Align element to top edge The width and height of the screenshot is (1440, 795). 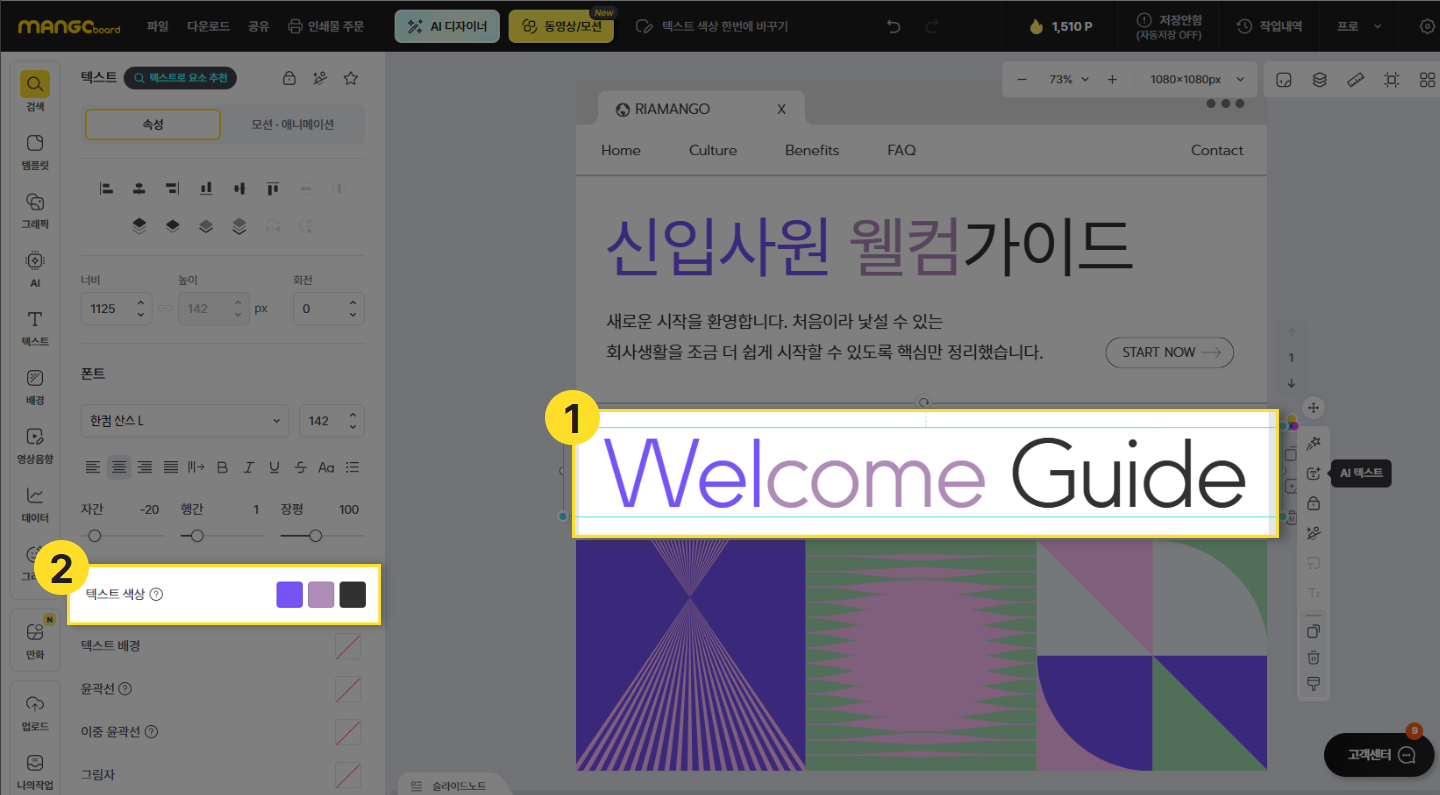click(x=272, y=188)
